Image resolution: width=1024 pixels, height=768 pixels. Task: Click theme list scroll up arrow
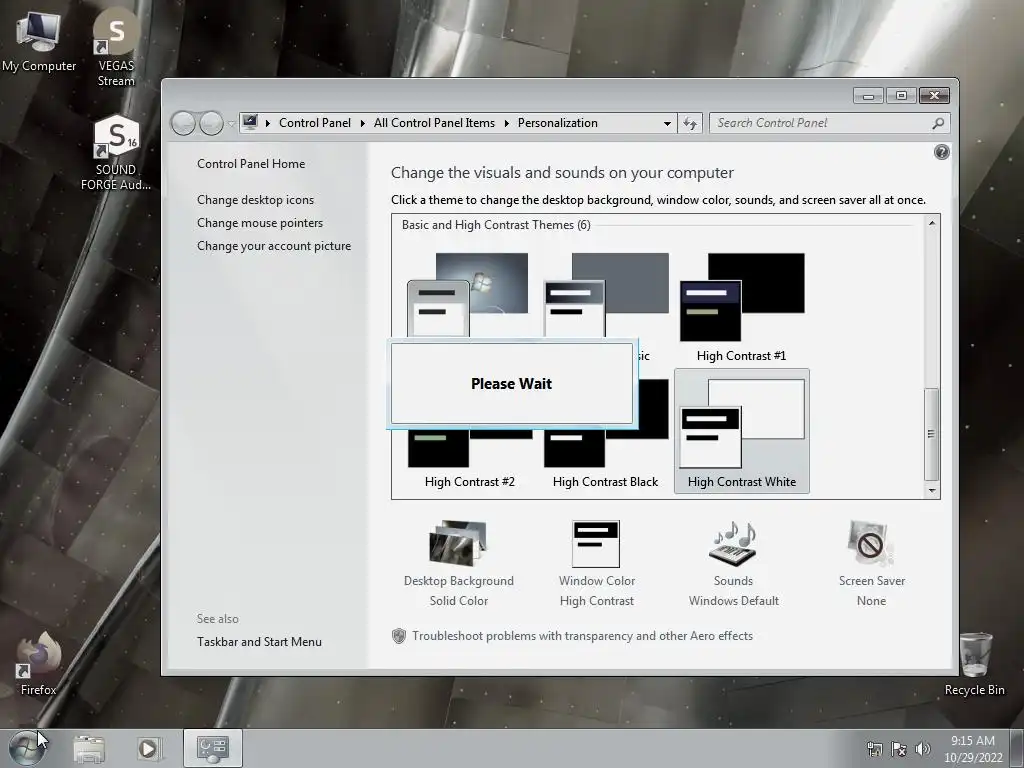coord(932,223)
